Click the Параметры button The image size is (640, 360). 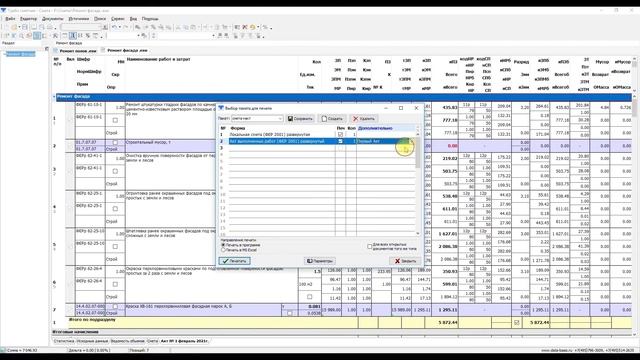coord(320,261)
